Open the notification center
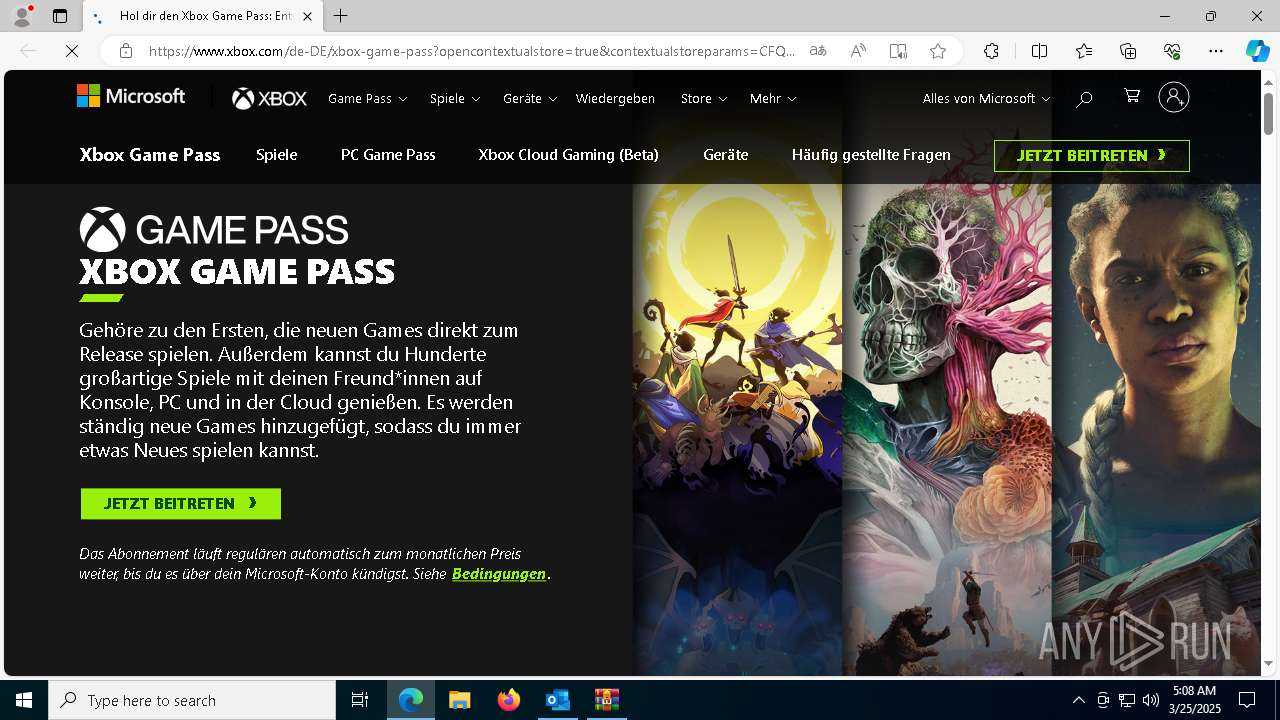1280x720 pixels. click(1247, 700)
